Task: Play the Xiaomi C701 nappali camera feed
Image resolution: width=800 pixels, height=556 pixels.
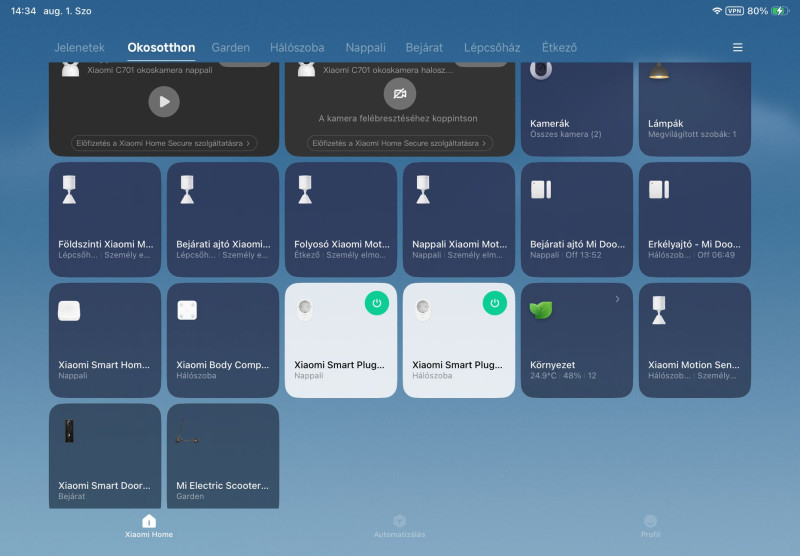Action: (164, 102)
